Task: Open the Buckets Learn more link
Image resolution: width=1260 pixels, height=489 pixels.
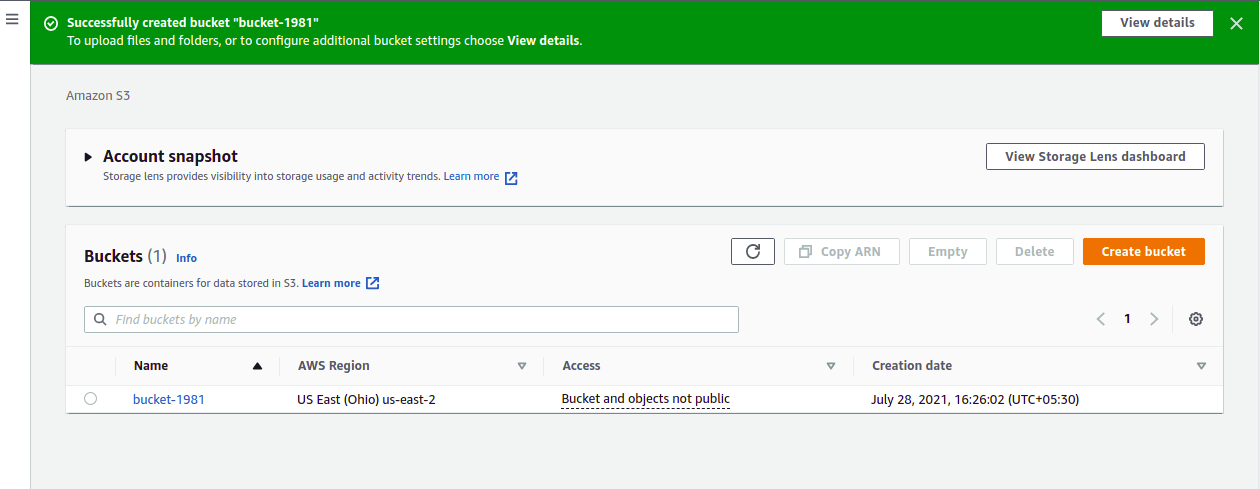Action: click(331, 283)
